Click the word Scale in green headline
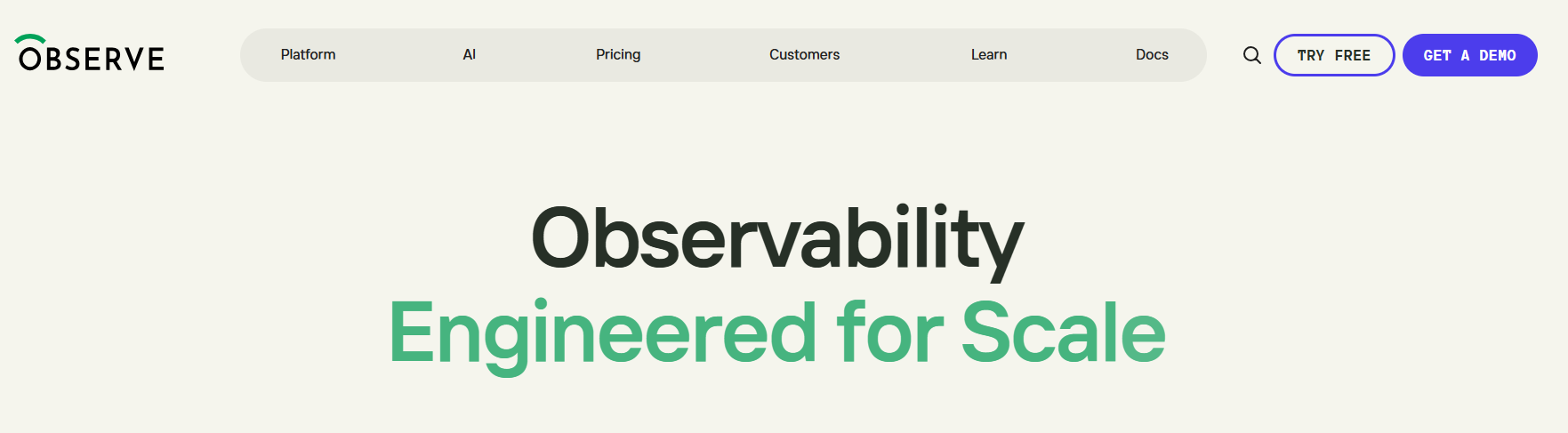1568x433 pixels. pos(1063,333)
